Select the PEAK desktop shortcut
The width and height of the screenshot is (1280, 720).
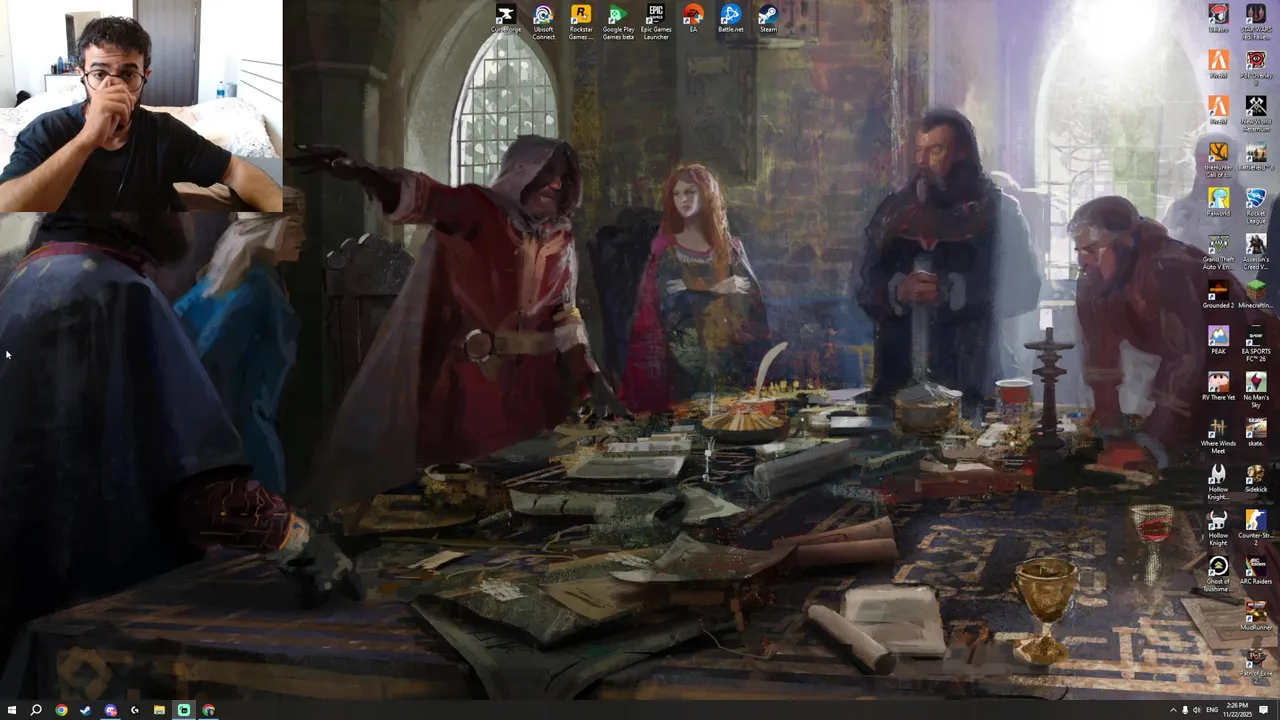click(1218, 340)
